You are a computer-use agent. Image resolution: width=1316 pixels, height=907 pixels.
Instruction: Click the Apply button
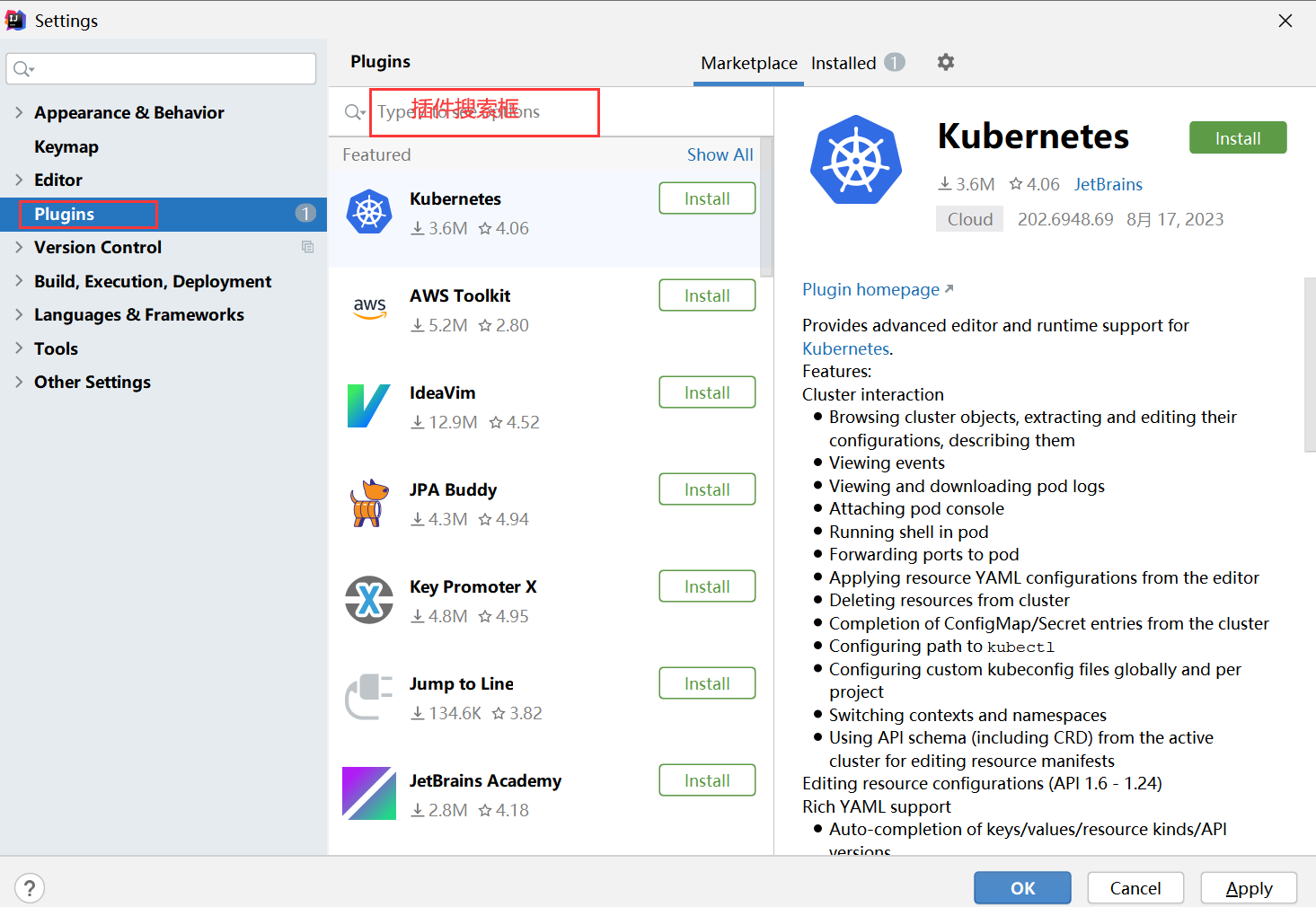(x=1249, y=888)
